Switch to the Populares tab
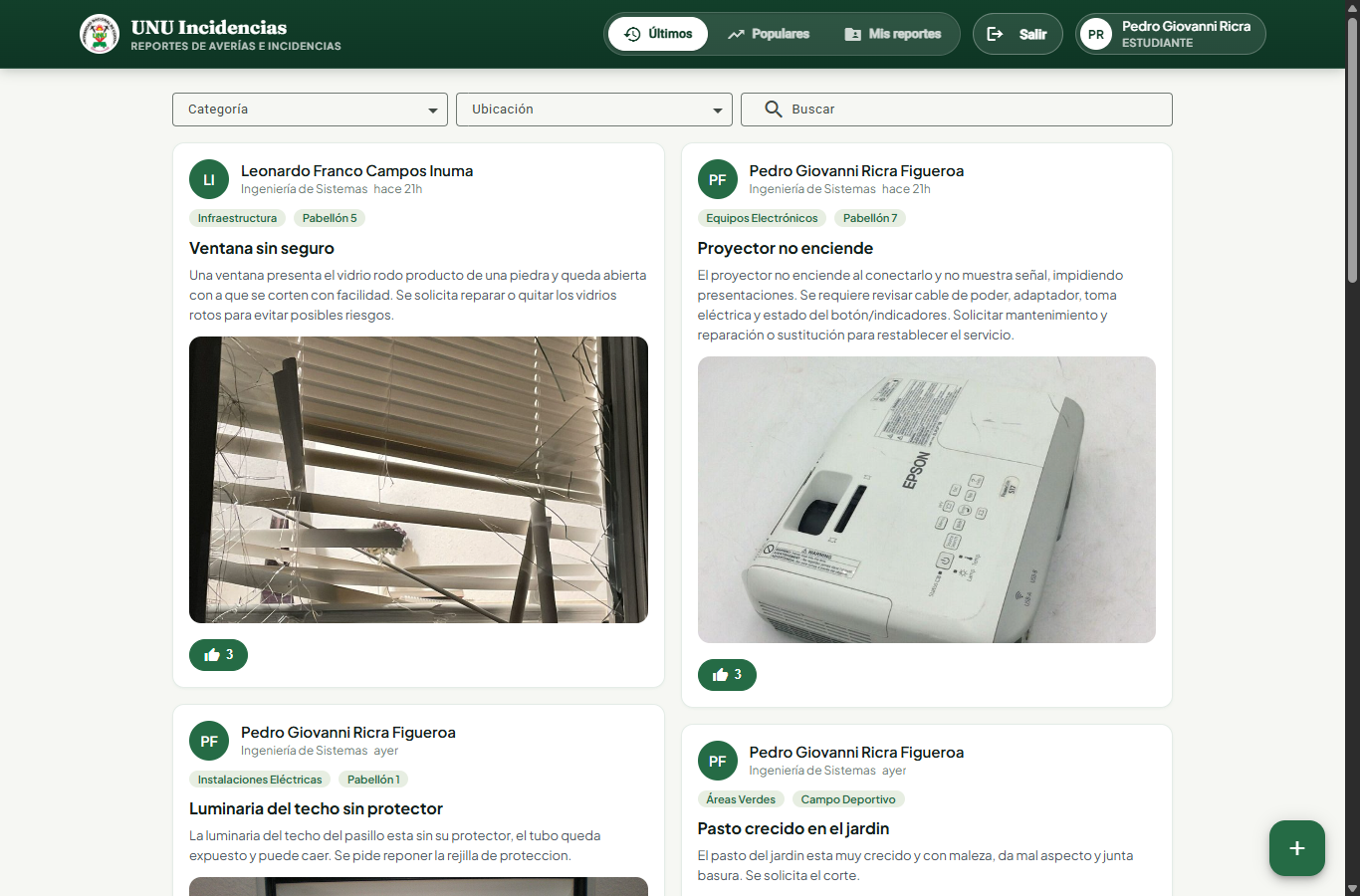This screenshot has height=896, width=1360. coord(768,34)
